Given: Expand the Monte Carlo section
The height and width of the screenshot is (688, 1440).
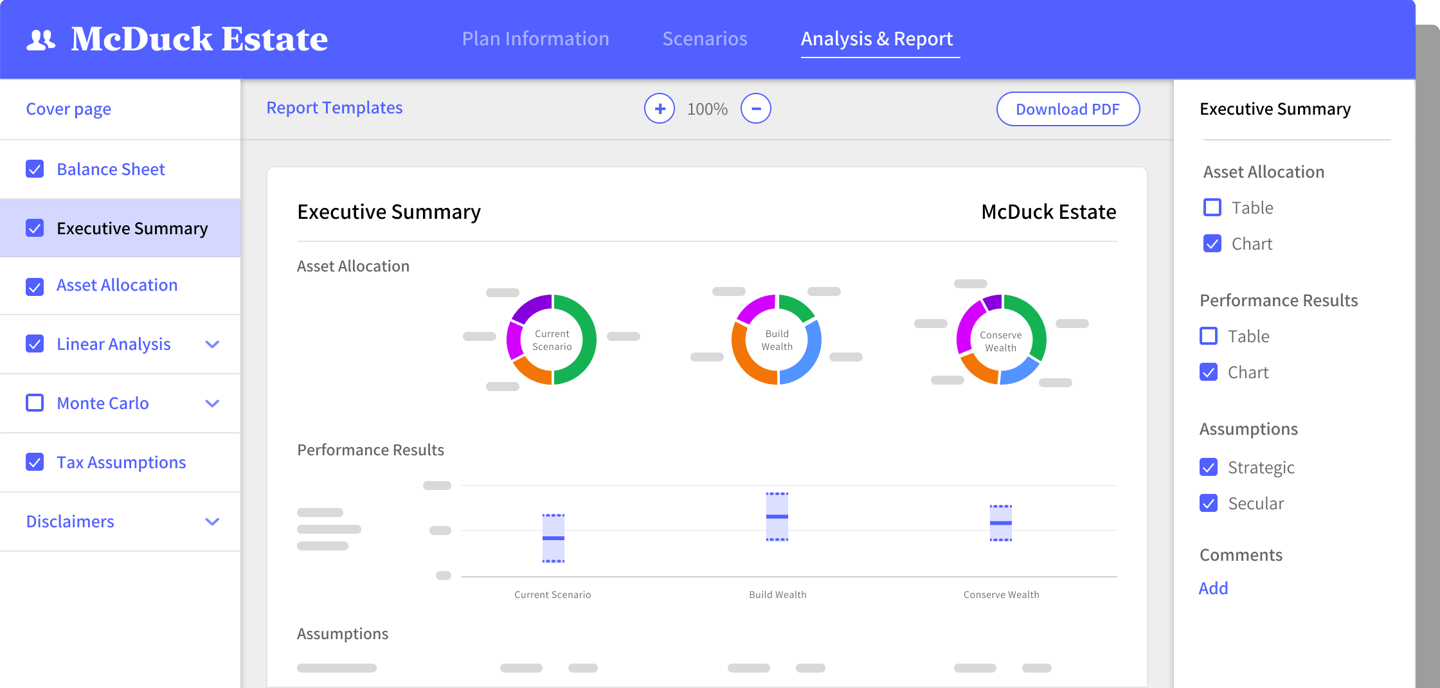Looking at the screenshot, I should [x=212, y=403].
